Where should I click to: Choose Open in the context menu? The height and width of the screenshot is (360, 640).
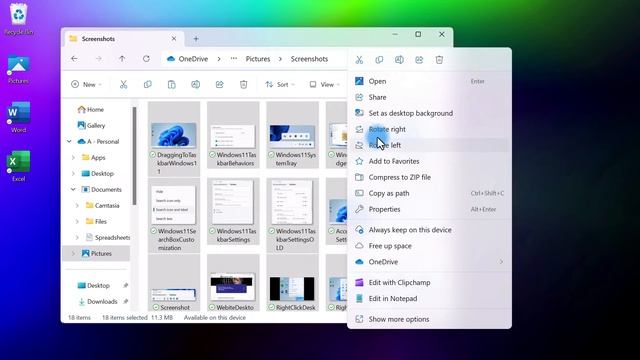click(x=429, y=81)
